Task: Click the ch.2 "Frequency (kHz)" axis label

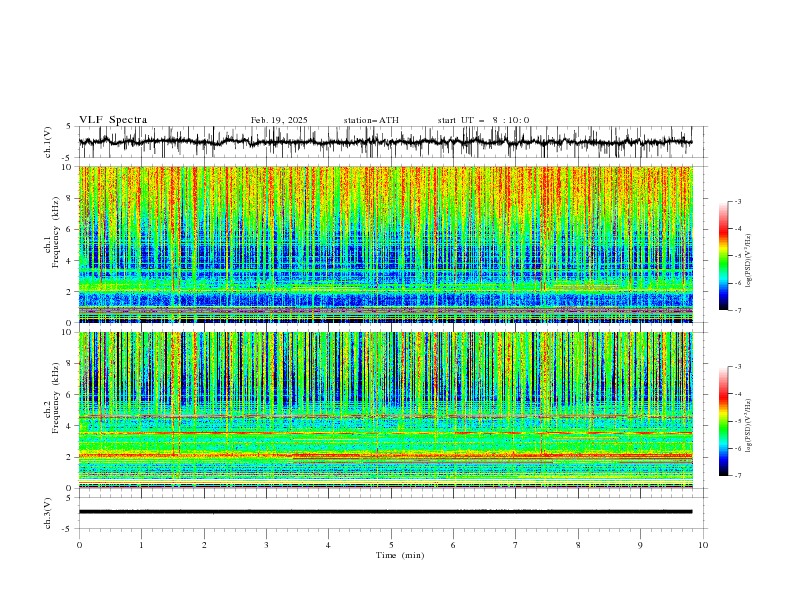Action: click(55, 398)
